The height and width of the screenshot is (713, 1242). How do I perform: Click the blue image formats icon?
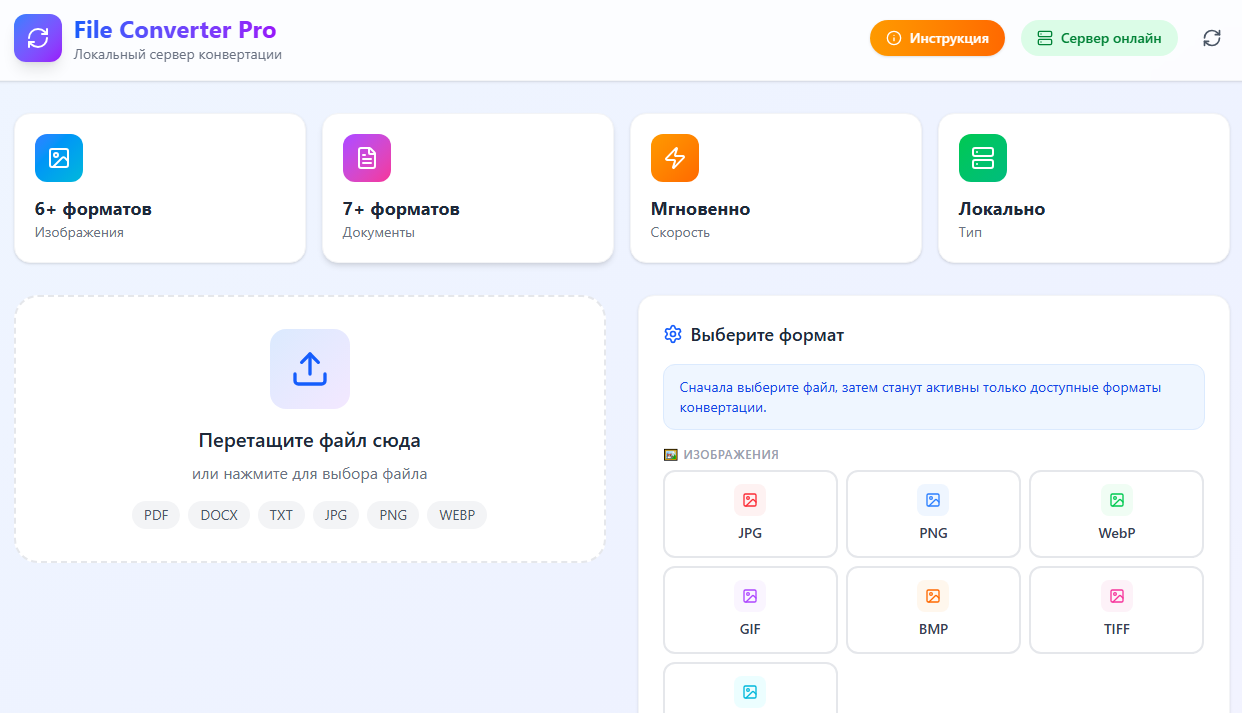[x=59, y=158]
